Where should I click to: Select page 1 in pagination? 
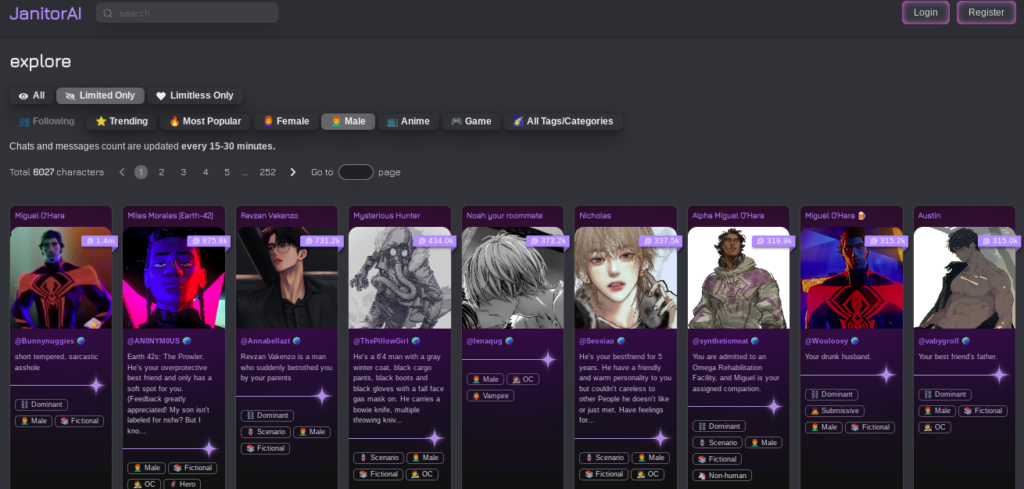point(141,172)
